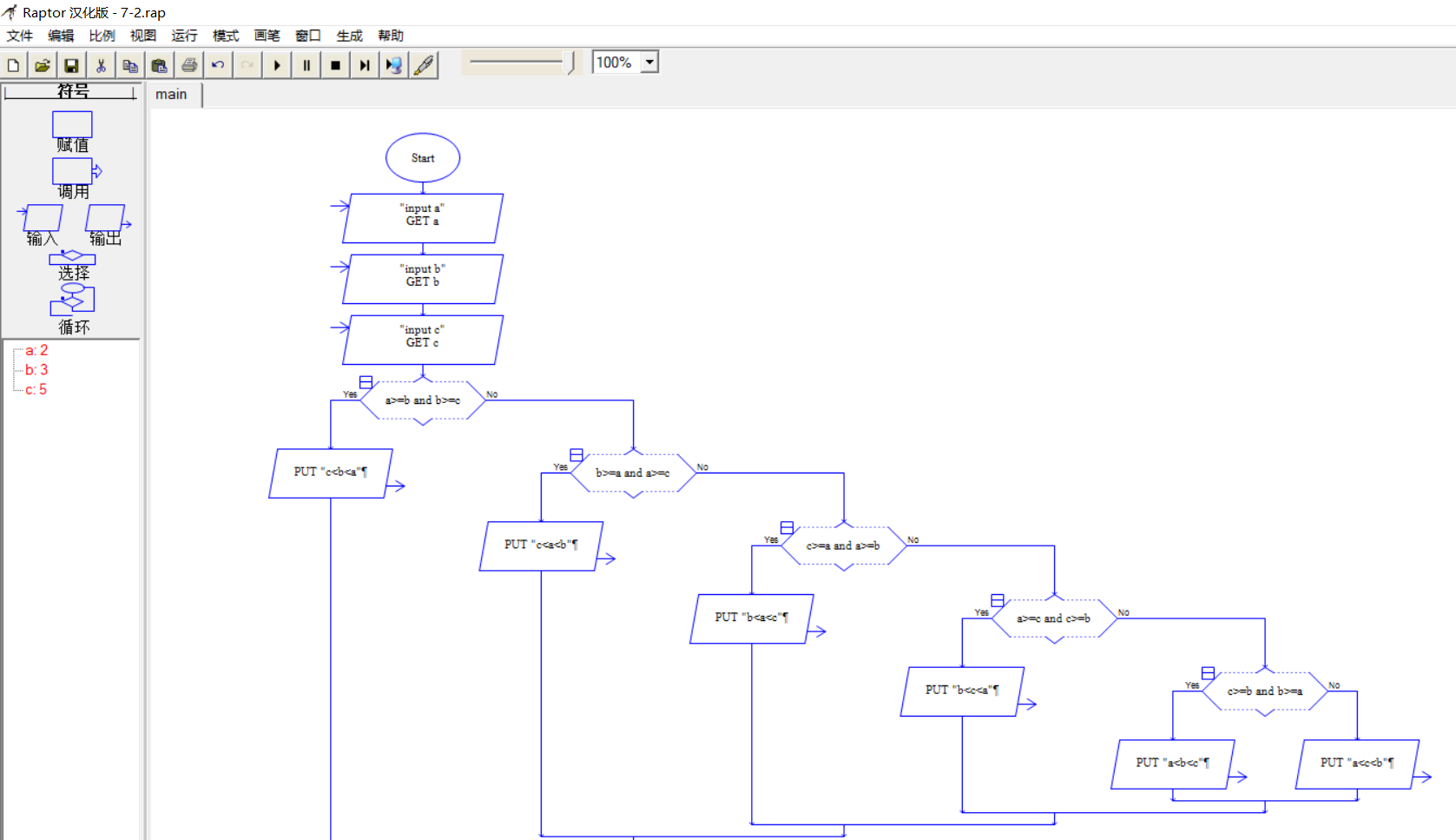Open the 文件 menu
The width and height of the screenshot is (1456, 840).
pyautogui.click(x=19, y=36)
